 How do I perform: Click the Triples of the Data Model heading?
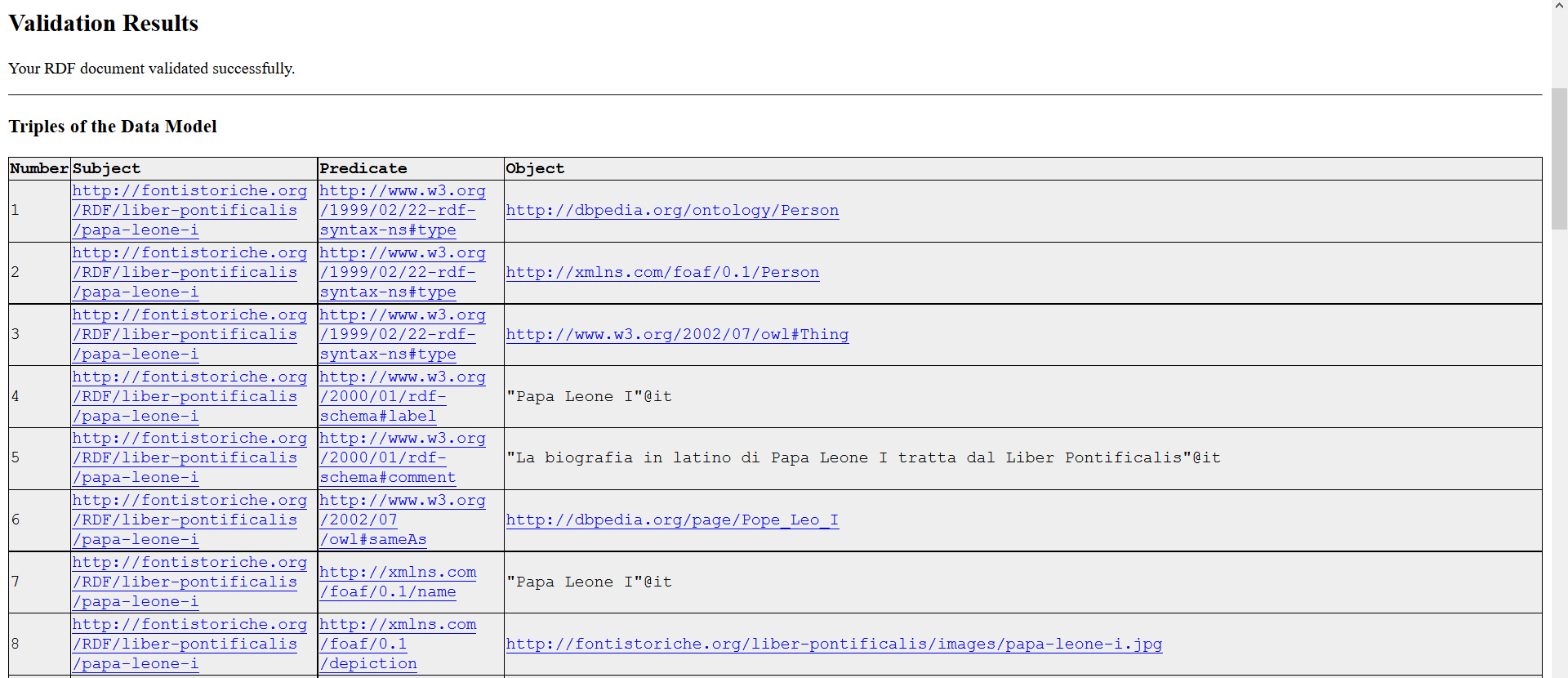point(113,127)
